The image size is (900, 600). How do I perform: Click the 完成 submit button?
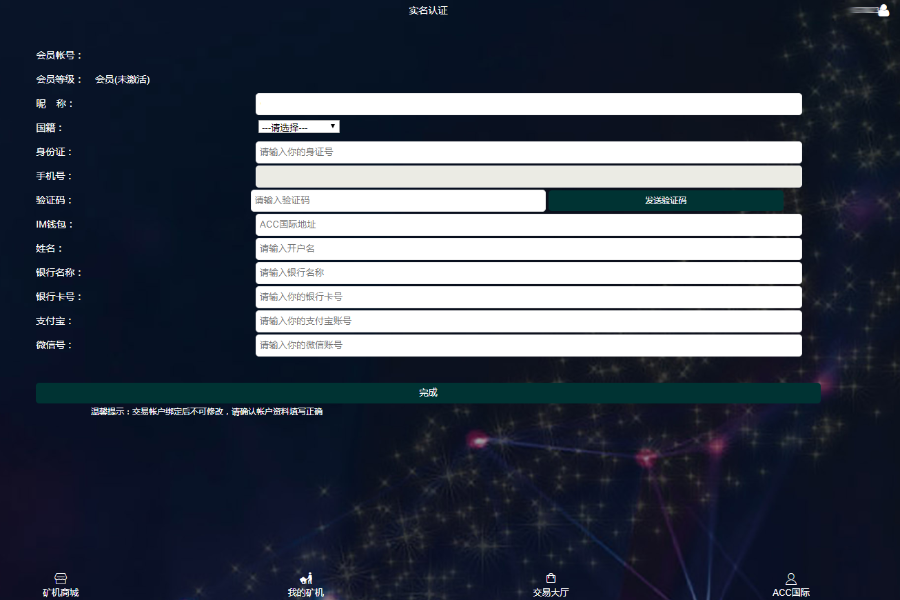coord(428,393)
